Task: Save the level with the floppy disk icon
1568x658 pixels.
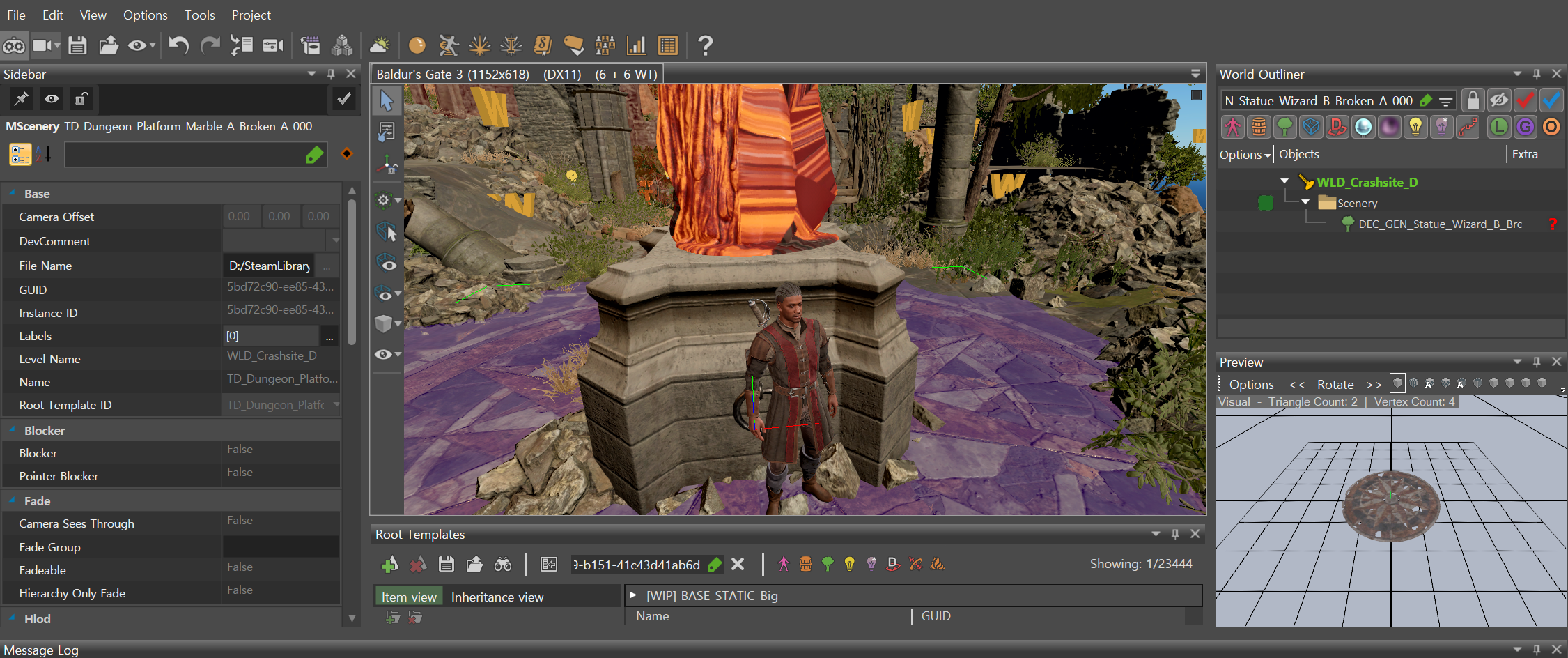Action: [77, 46]
